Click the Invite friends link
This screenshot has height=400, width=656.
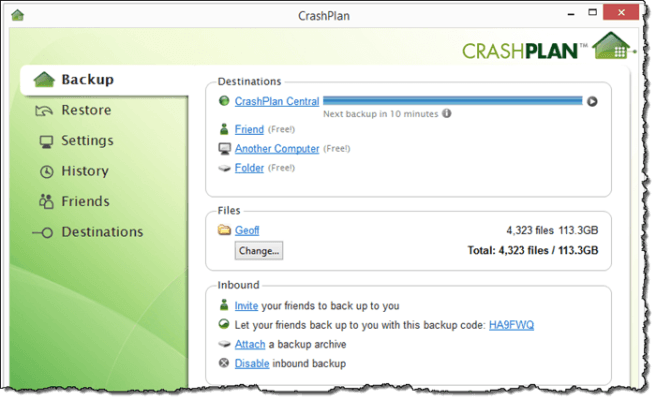(x=246, y=306)
